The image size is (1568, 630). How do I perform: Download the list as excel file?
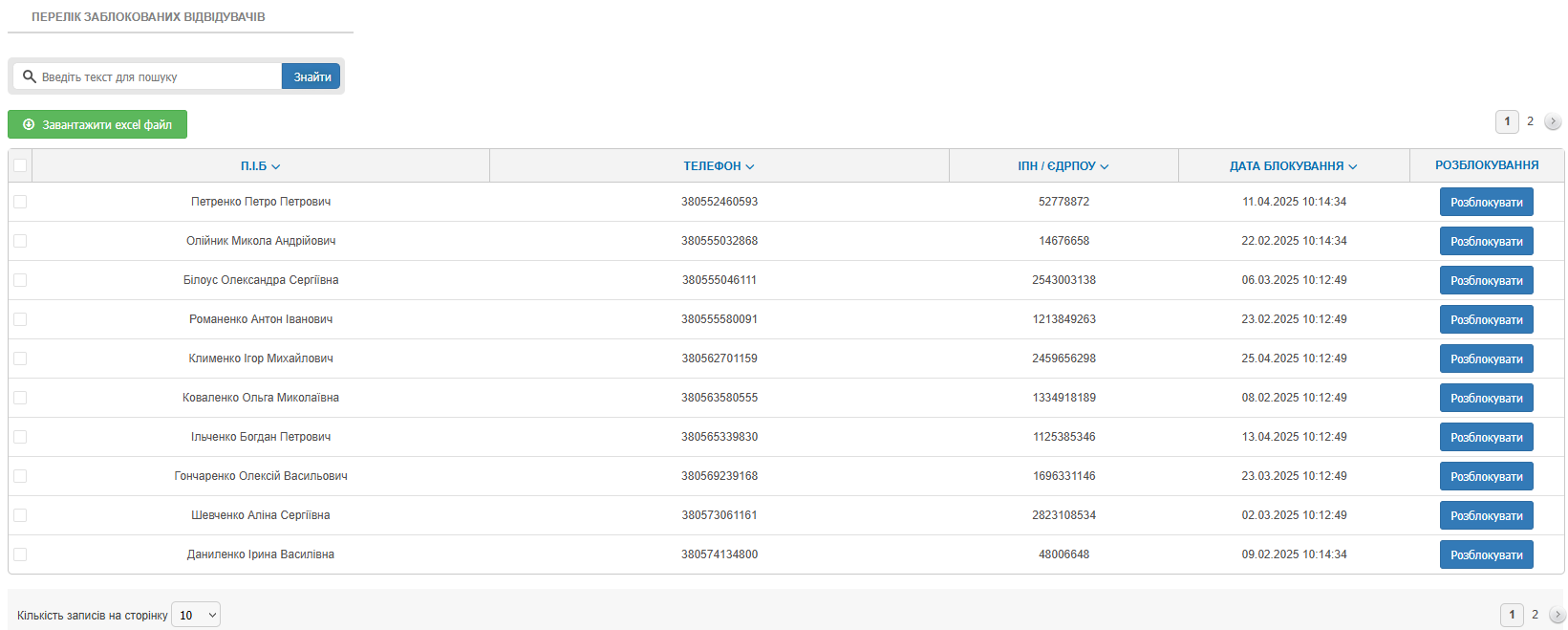point(97,124)
